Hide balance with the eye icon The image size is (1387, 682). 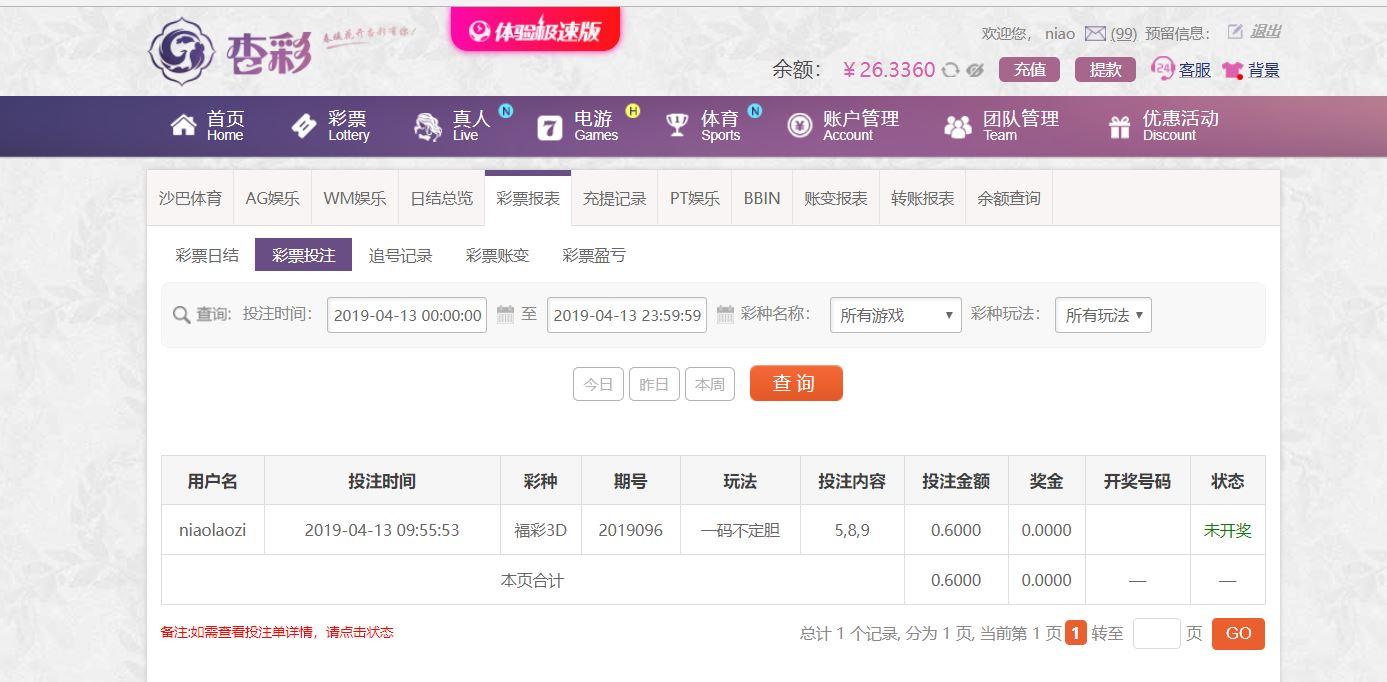(x=975, y=70)
